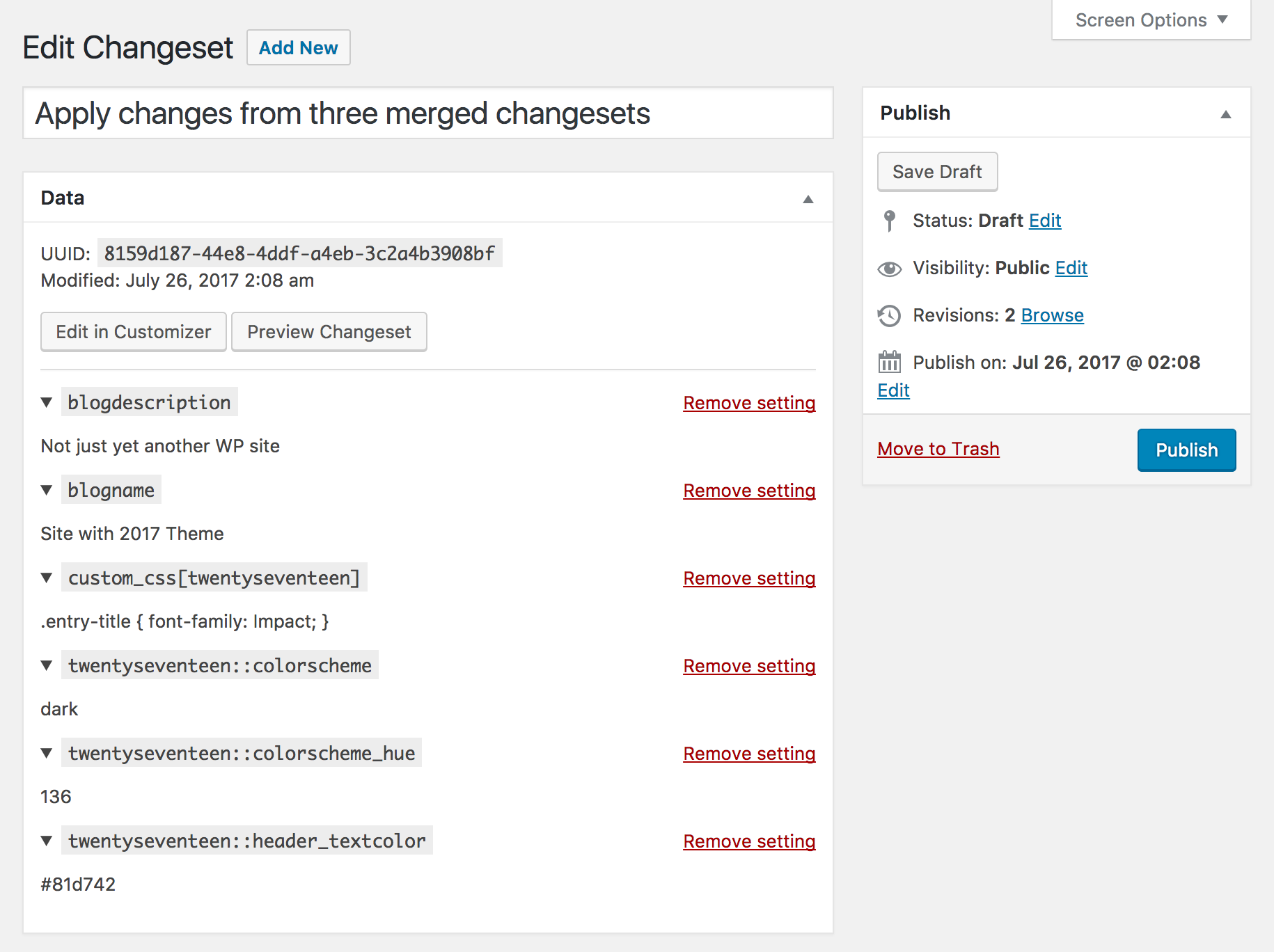The height and width of the screenshot is (952, 1274).
Task: Edit the Public visibility
Action: (x=1071, y=268)
